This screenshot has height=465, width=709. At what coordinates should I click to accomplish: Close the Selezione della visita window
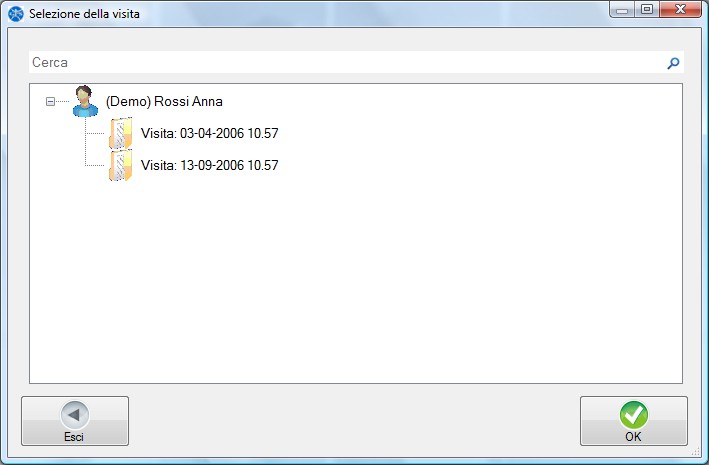[680, 10]
